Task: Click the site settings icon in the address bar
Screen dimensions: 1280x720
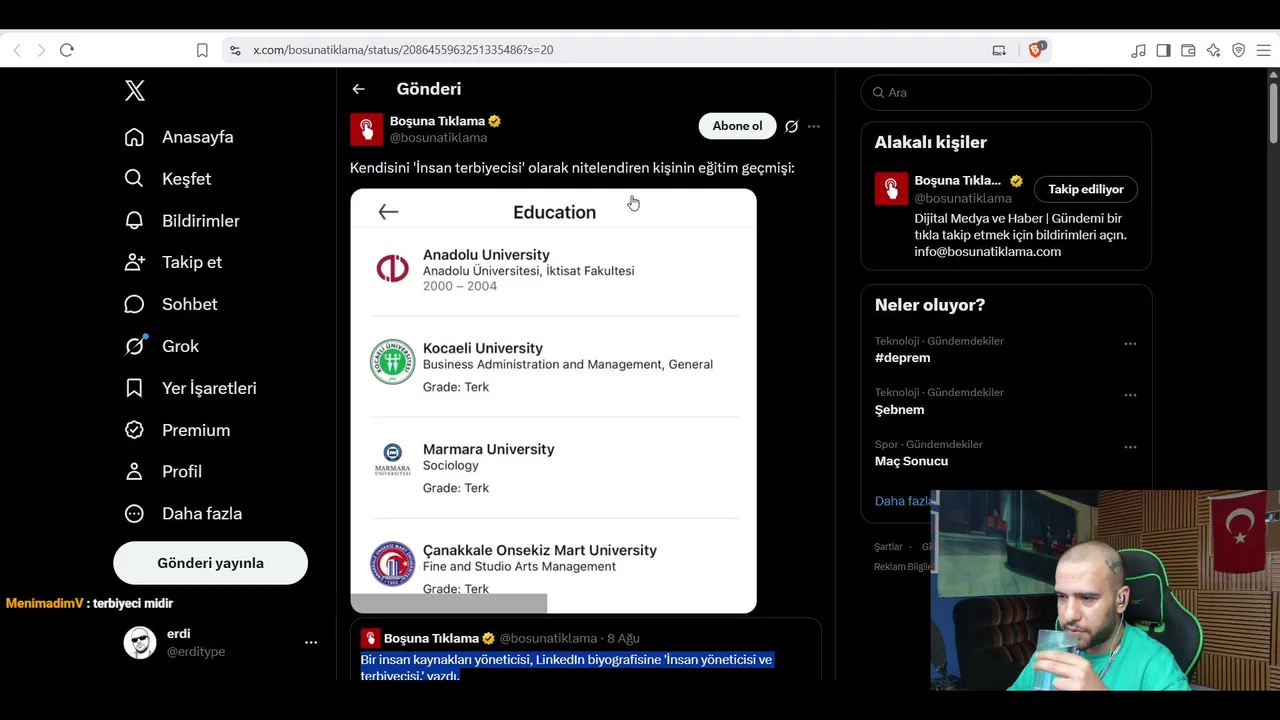Action: coord(234,50)
